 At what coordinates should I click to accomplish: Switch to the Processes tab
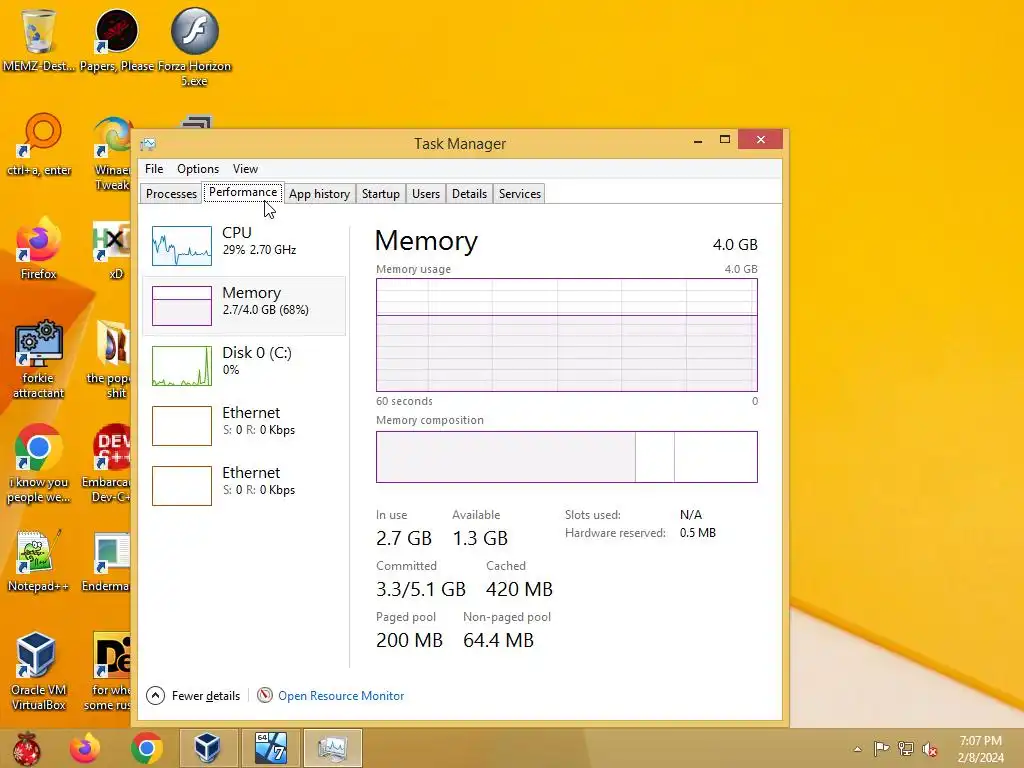[x=171, y=194]
